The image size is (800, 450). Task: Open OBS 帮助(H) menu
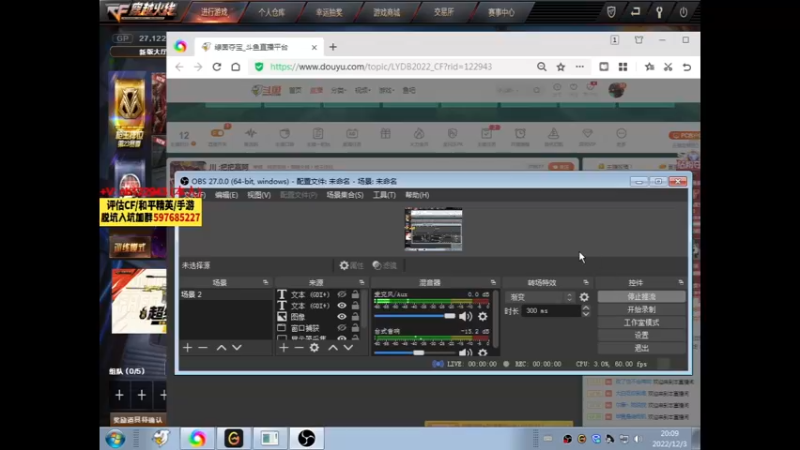[x=417, y=195]
